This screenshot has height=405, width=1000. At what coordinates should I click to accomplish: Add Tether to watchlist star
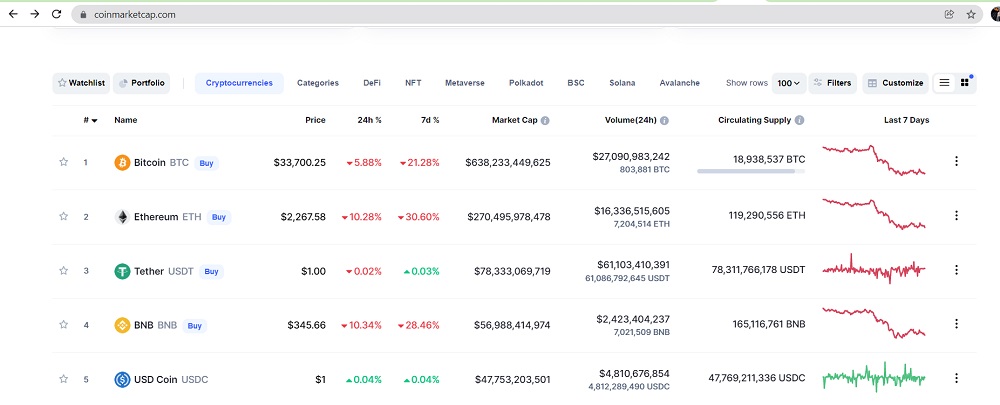[x=63, y=270]
